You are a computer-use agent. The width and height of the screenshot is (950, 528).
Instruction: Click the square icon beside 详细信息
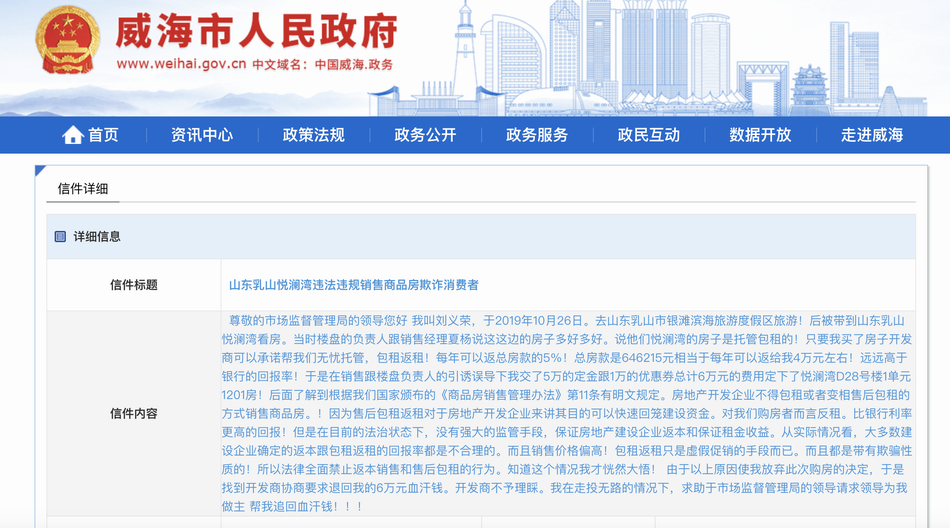point(60,237)
